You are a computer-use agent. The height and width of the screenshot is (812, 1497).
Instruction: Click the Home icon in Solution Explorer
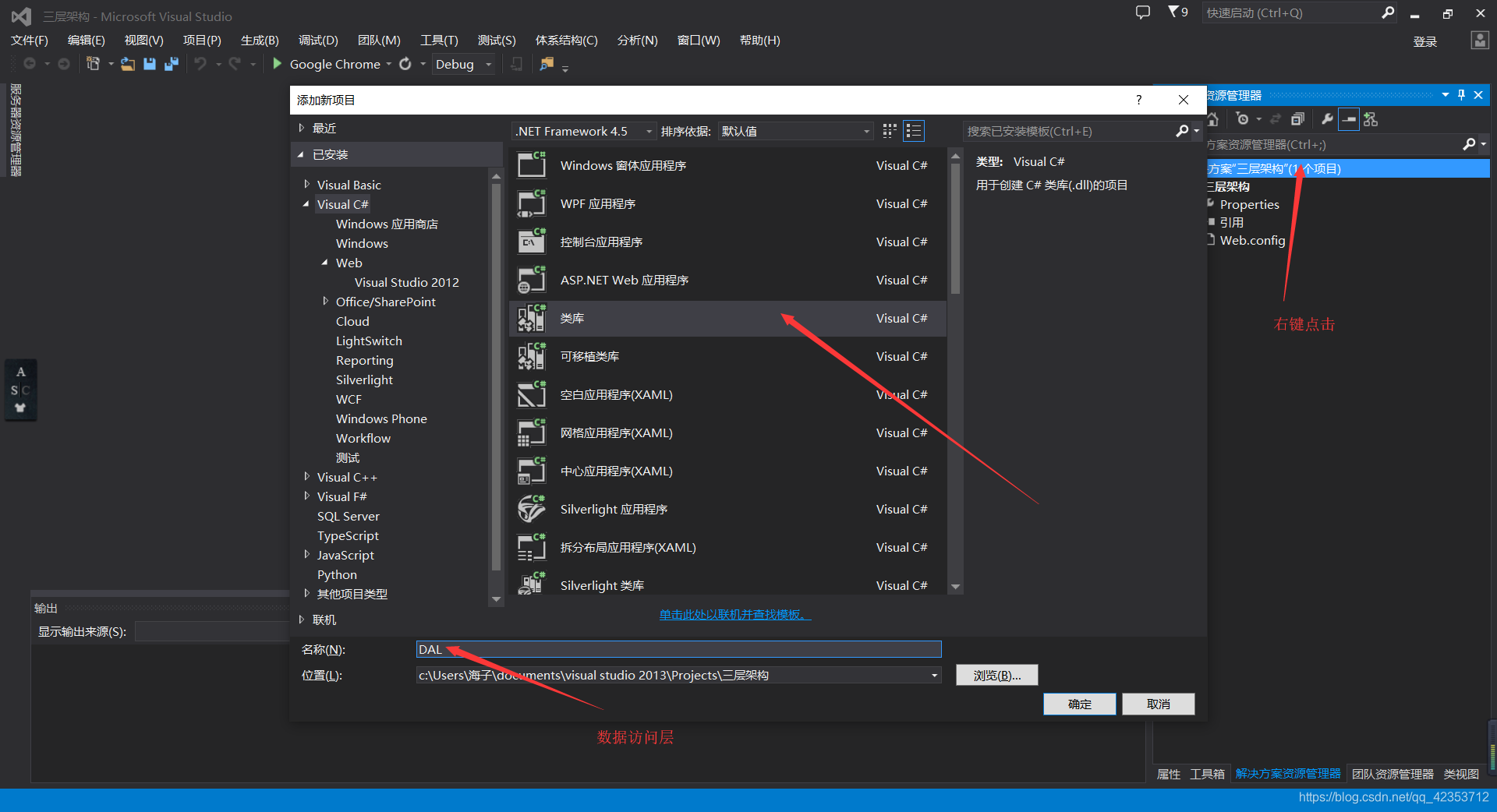tap(1213, 119)
